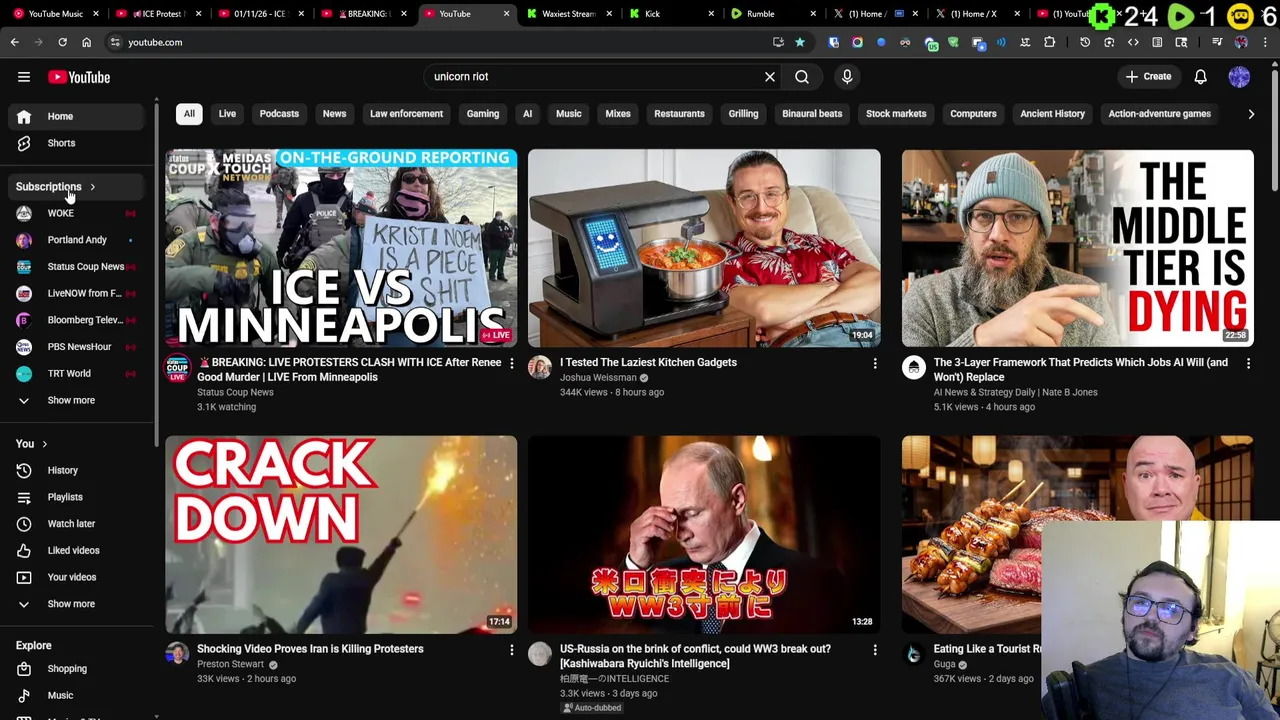Open TRT World subscription

coord(76,373)
